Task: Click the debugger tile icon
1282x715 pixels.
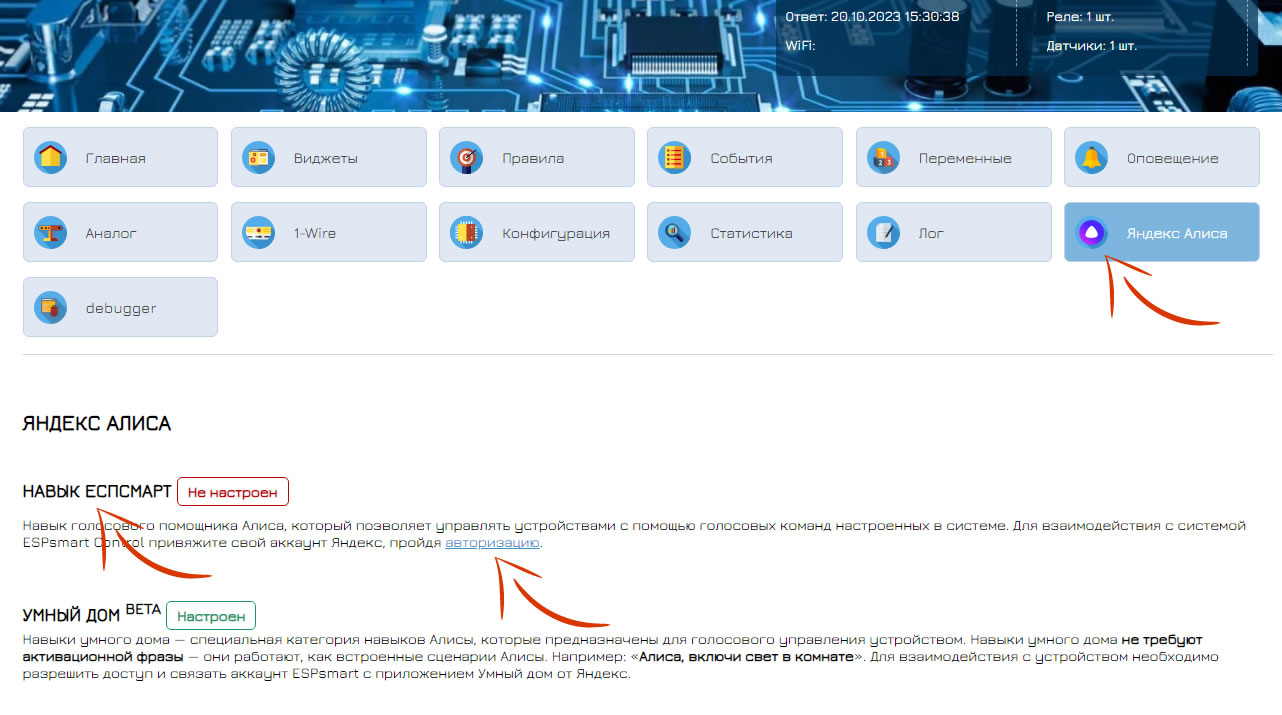Action: pos(51,308)
